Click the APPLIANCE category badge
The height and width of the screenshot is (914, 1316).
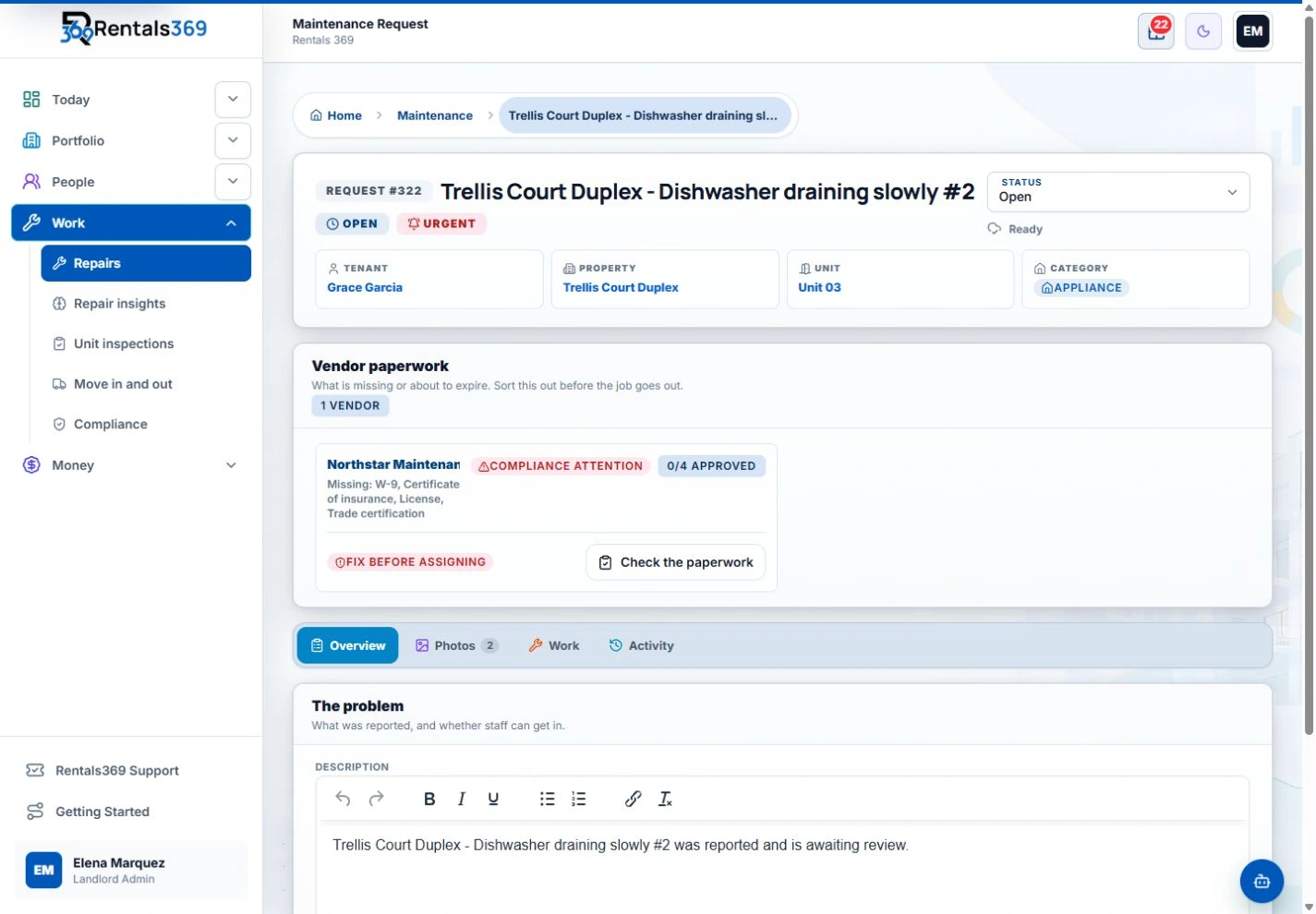[x=1081, y=288]
